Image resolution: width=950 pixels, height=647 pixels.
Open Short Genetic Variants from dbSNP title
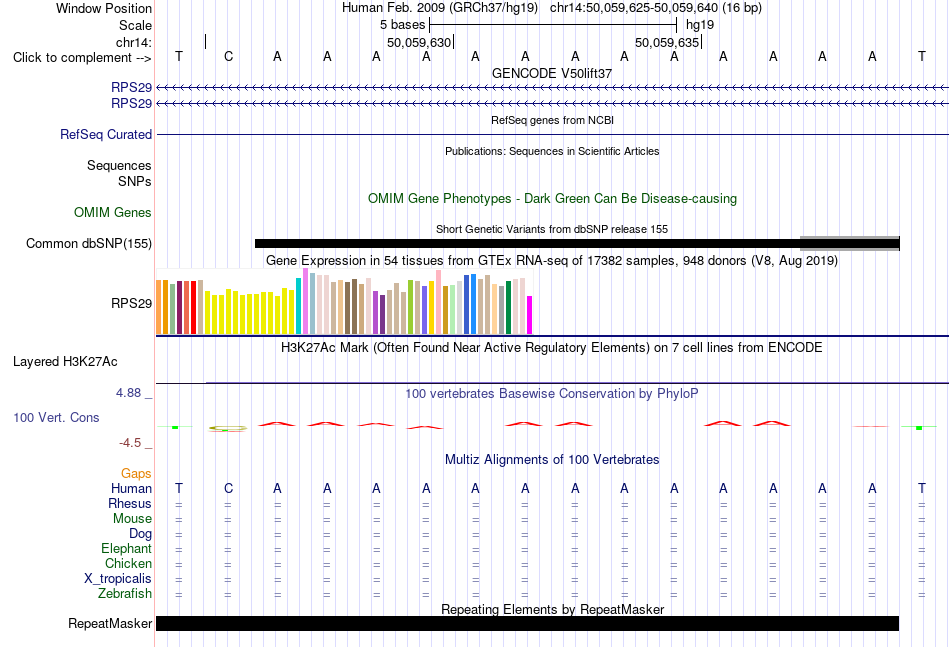[x=552, y=229]
